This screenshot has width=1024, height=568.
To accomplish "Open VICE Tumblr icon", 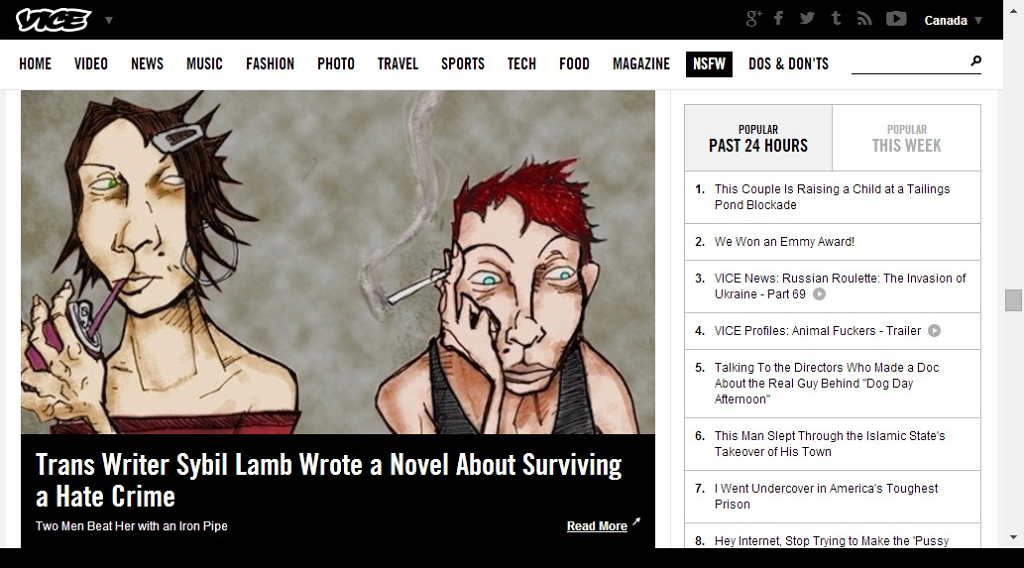I will [x=836, y=18].
